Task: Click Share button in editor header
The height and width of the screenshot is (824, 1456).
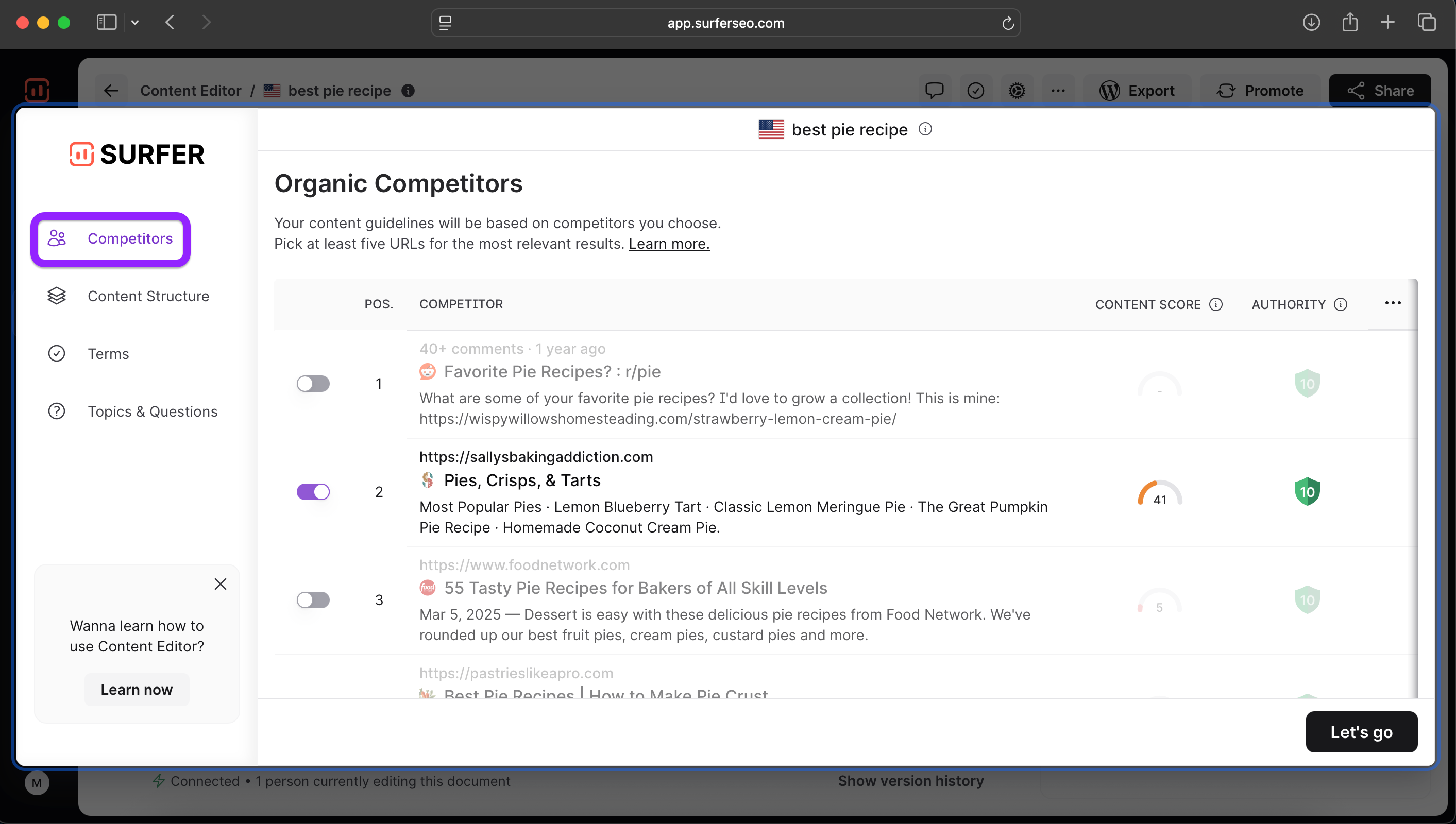Action: (x=1380, y=91)
